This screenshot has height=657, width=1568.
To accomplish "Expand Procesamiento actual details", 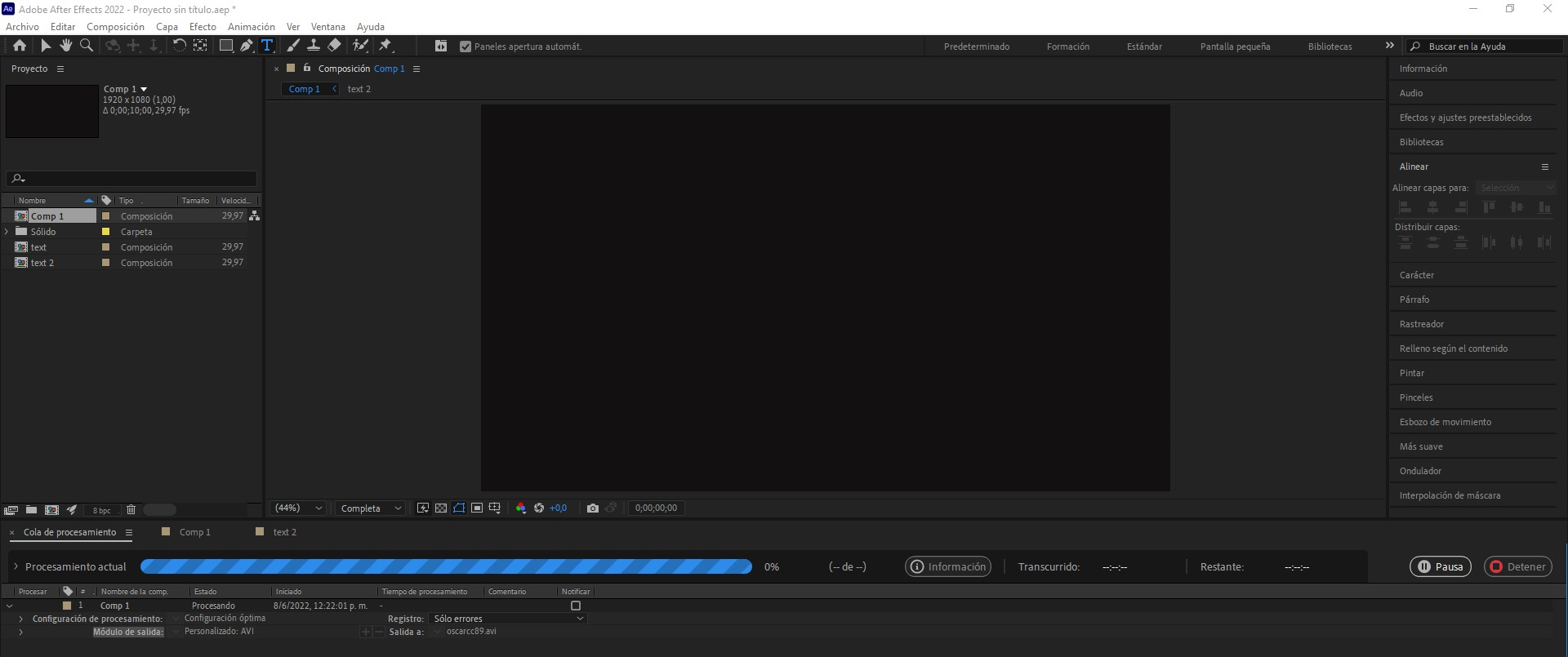I will click(x=16, y=566).
